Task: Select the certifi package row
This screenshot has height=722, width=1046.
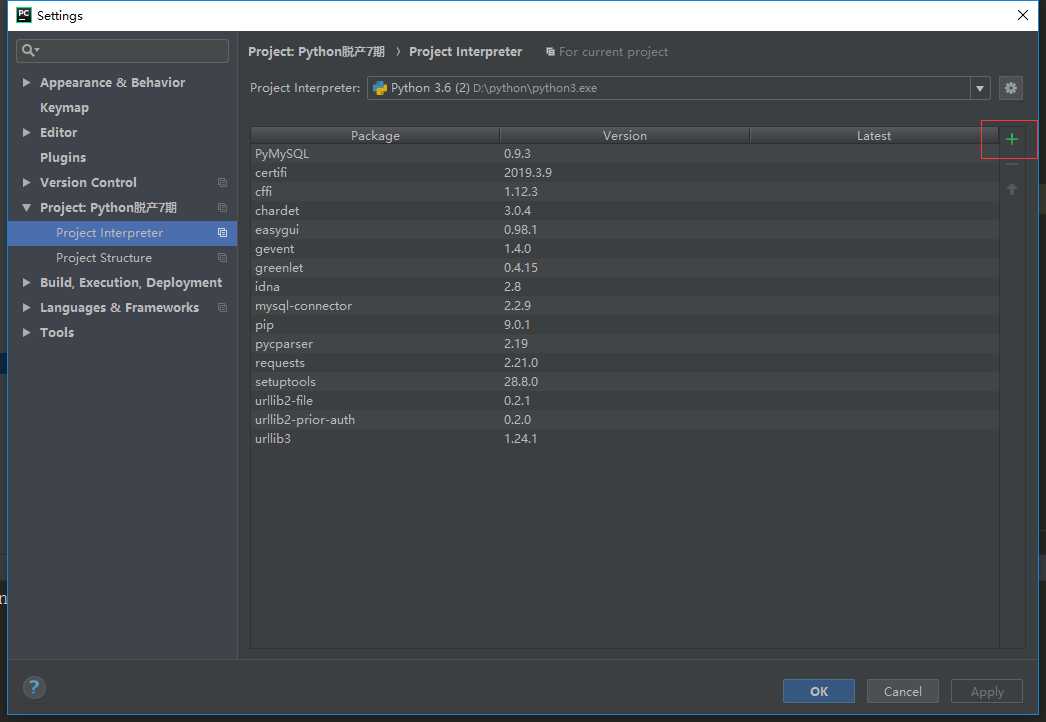Action: (624, 172)
